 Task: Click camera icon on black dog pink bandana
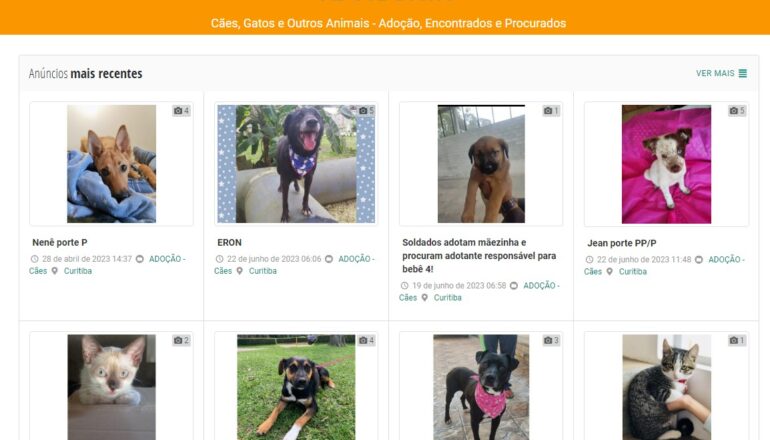coord(548,340)
